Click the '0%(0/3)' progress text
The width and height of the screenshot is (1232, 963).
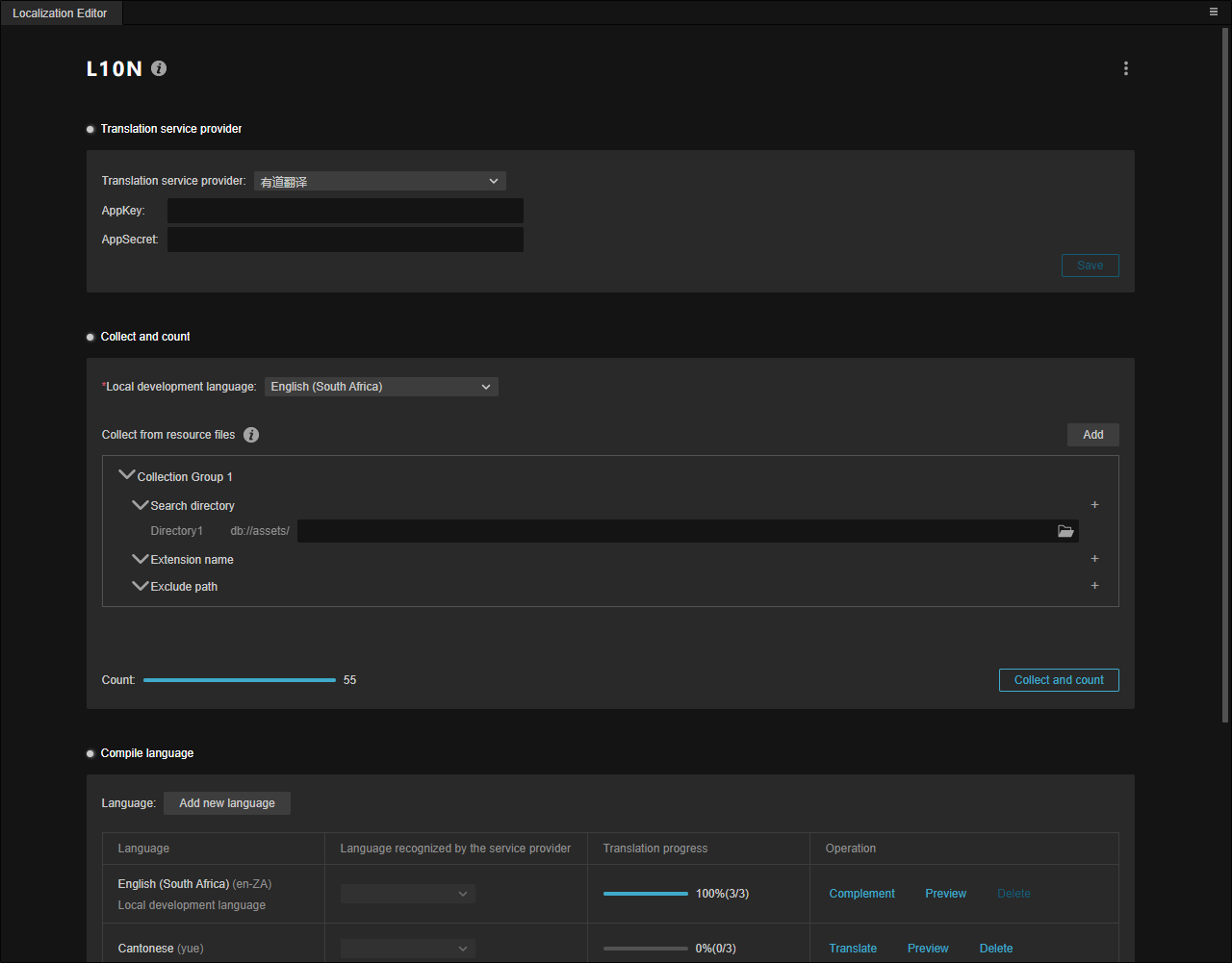tap(716, 949)
